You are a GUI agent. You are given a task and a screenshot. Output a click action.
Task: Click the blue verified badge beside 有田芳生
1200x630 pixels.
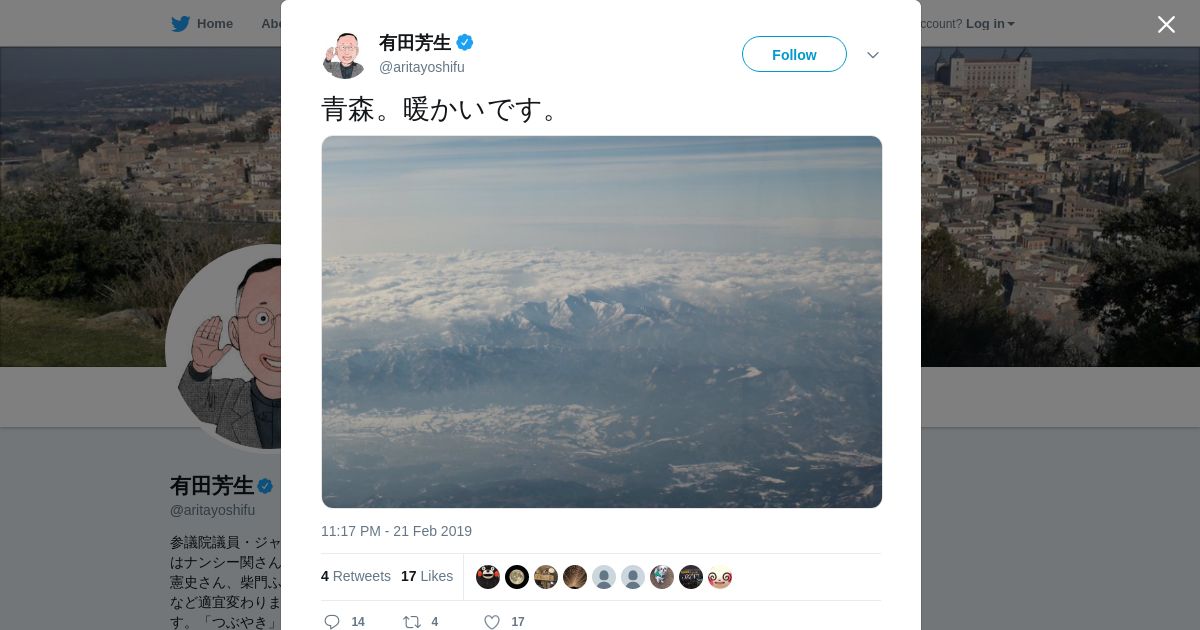(x=465, y=42)
